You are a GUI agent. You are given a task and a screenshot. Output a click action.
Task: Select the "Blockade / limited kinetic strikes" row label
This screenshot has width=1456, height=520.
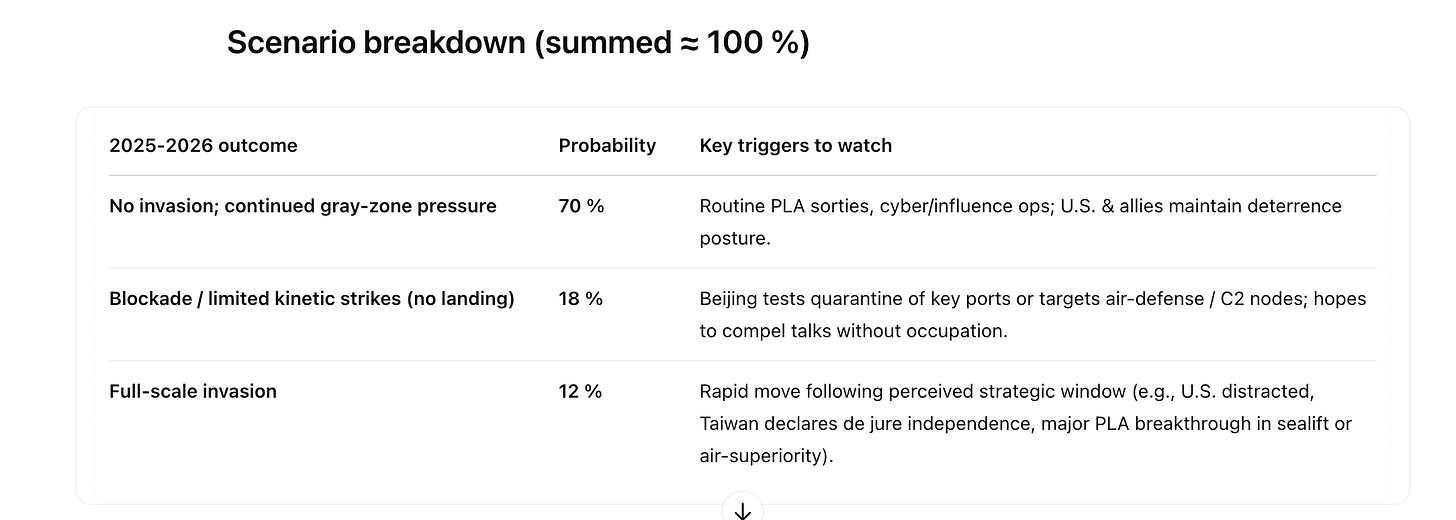[311, 299]
